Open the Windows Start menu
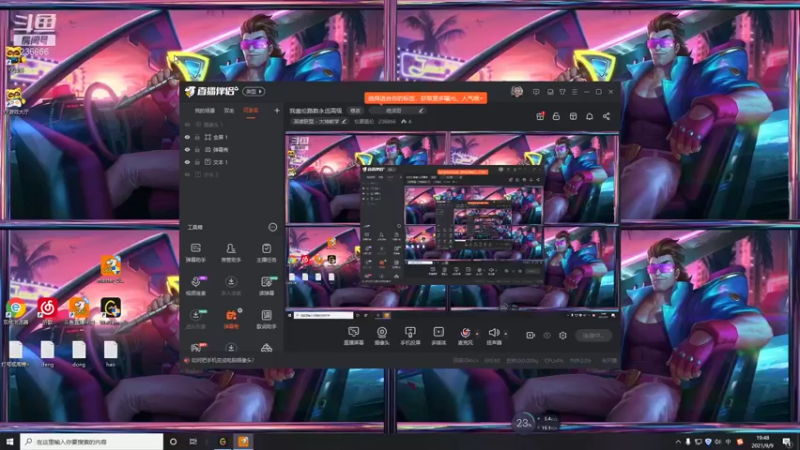The width and height of the screenshot is (800, 450). coord(10,442)
